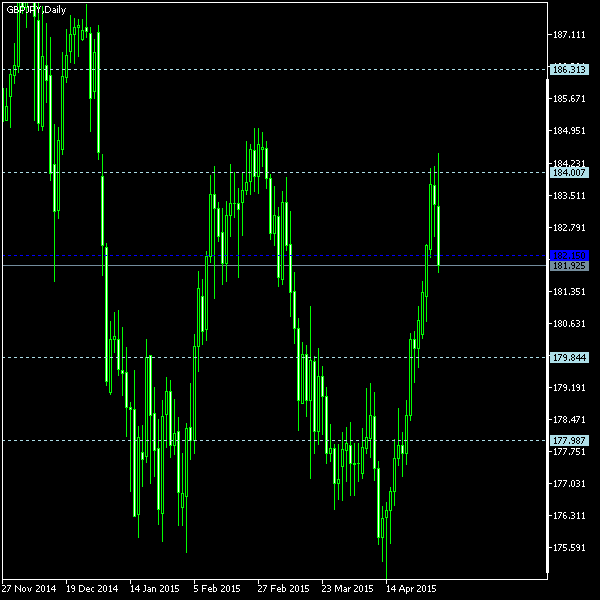
Task: Click the 179.191 price axis value
Action: tap(569, 388)
